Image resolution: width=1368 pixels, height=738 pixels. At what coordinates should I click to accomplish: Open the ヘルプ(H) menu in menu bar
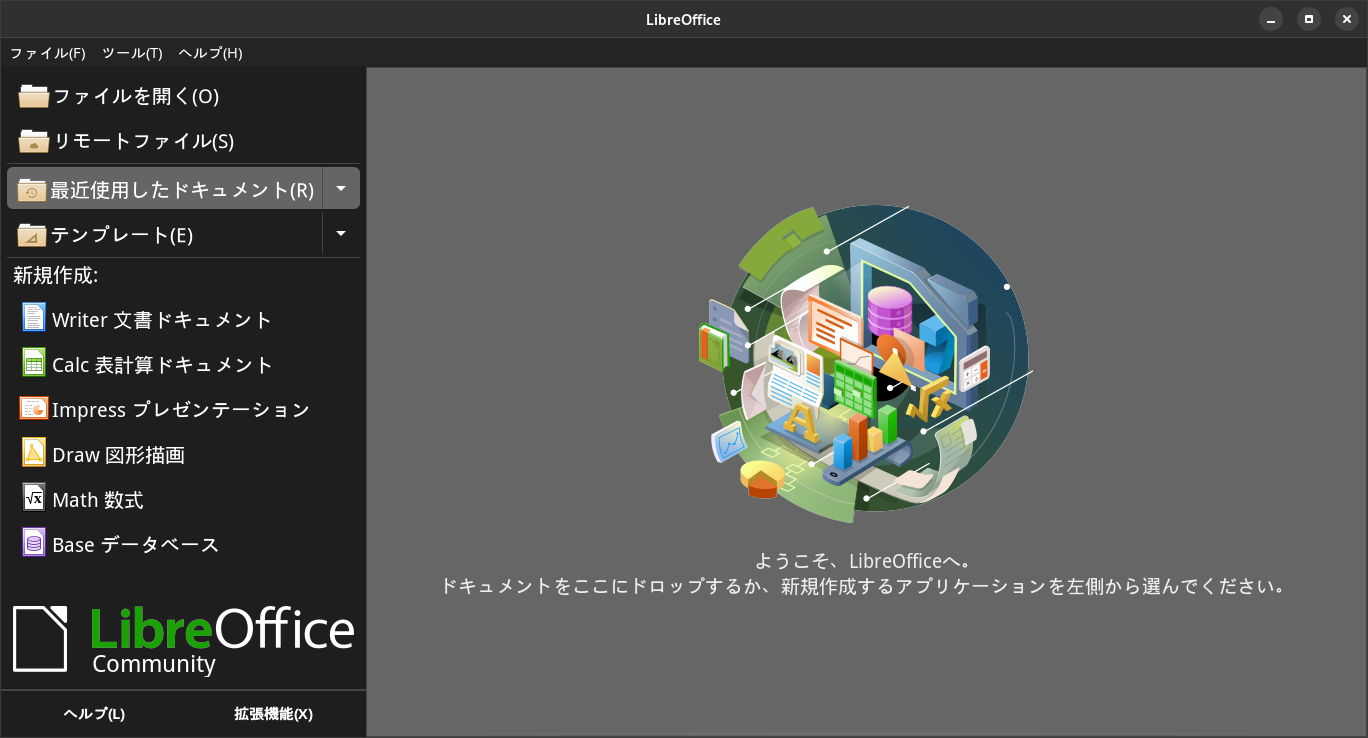click(210, 53)
